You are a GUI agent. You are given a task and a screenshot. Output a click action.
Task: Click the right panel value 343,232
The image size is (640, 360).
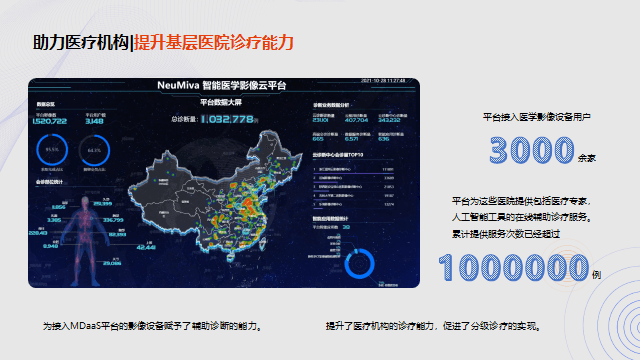389,120
